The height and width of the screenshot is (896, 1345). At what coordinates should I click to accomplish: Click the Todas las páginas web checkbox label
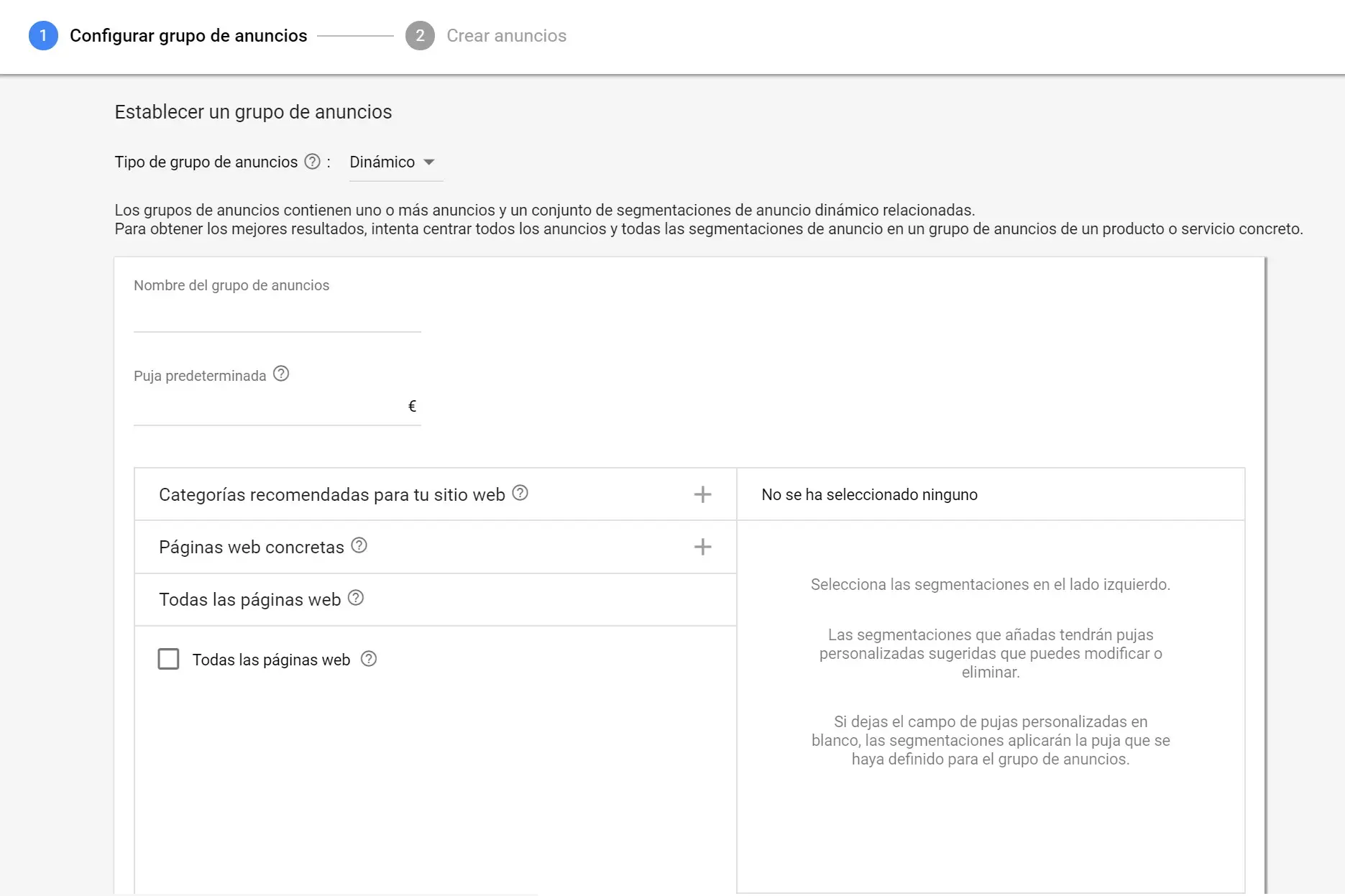click(271, 660)
